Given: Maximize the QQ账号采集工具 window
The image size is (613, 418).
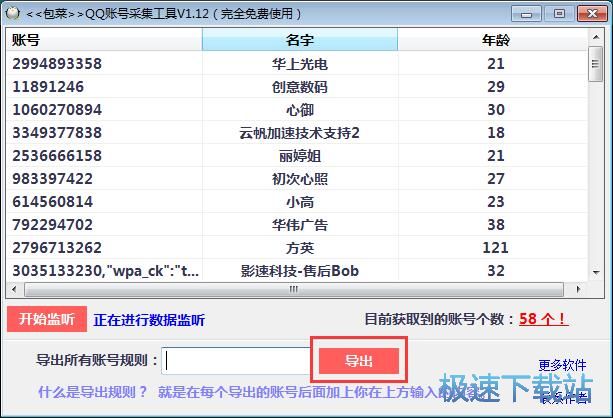Looking at the screenshot, I should click(x=559, y=14).
